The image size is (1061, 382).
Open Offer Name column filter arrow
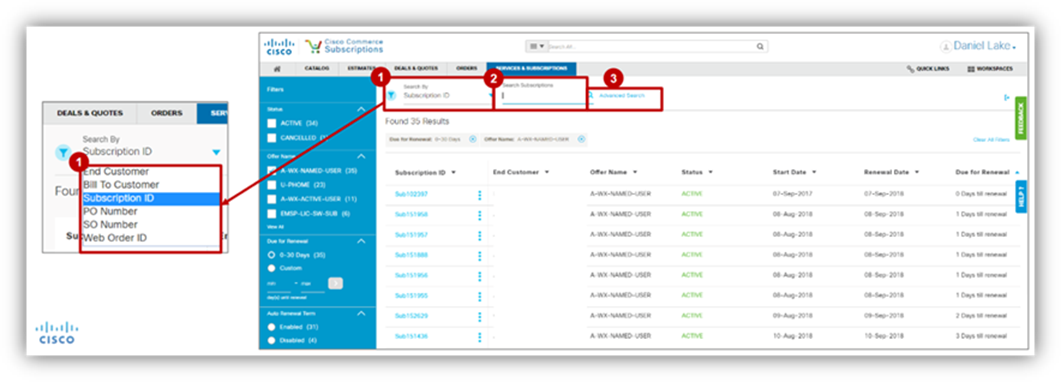[x=635, y=172]
